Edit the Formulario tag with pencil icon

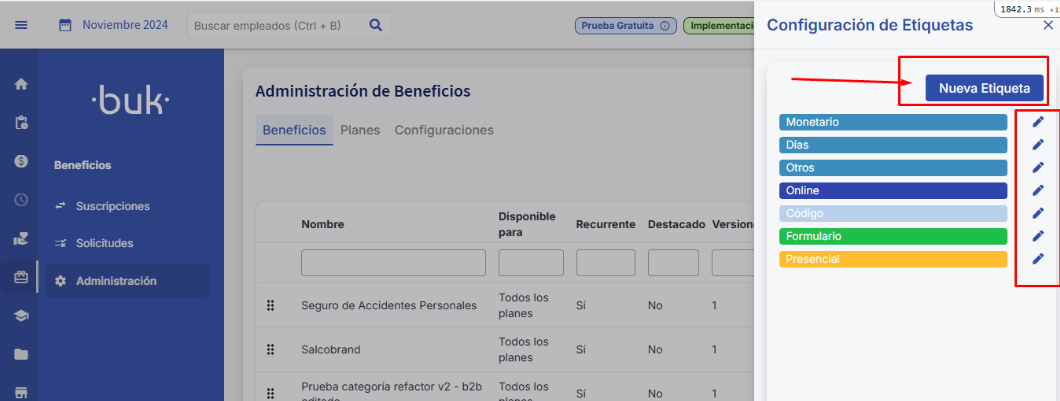click(1038, 236)
